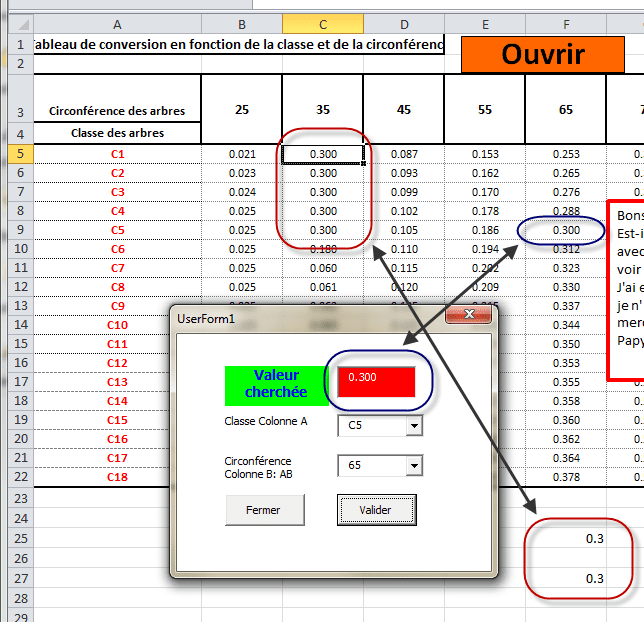This screenshot has height=622, width=644.
Task: Click cell with value 0.021
Action: click(x=242, y=154)
